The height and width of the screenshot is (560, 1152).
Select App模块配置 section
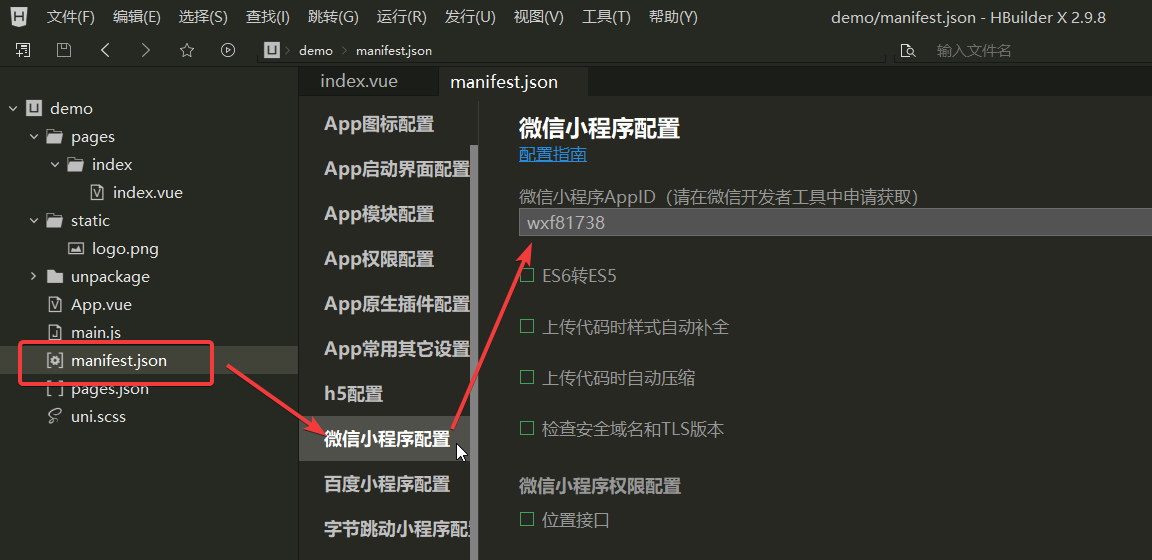tap(385, 214)
